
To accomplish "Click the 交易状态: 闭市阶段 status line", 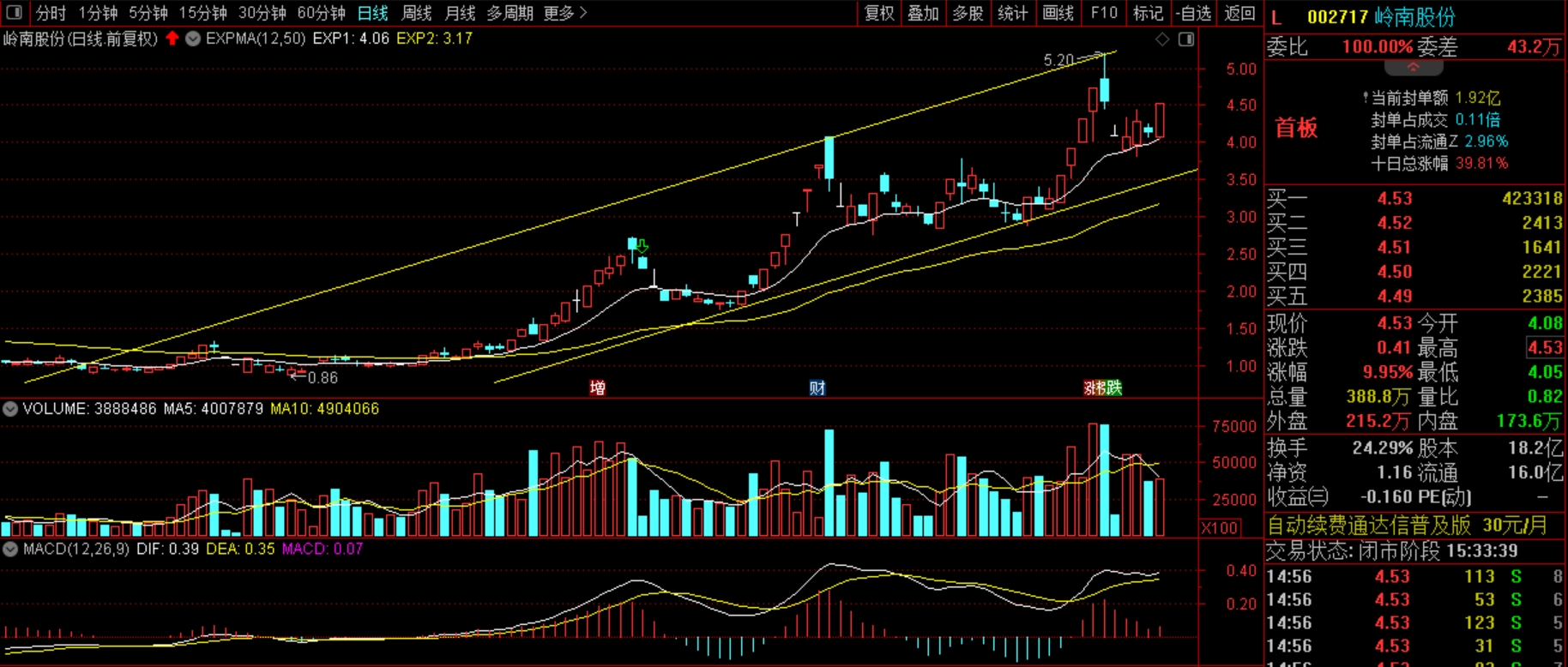I will pyautogui.click(x=1392, y=550).
